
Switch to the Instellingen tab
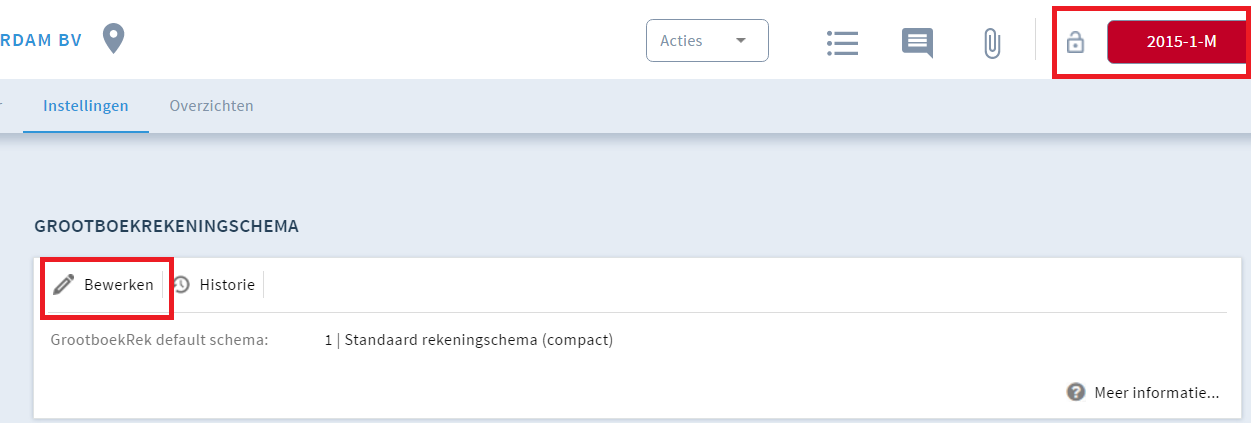click(x=86, y=105)
